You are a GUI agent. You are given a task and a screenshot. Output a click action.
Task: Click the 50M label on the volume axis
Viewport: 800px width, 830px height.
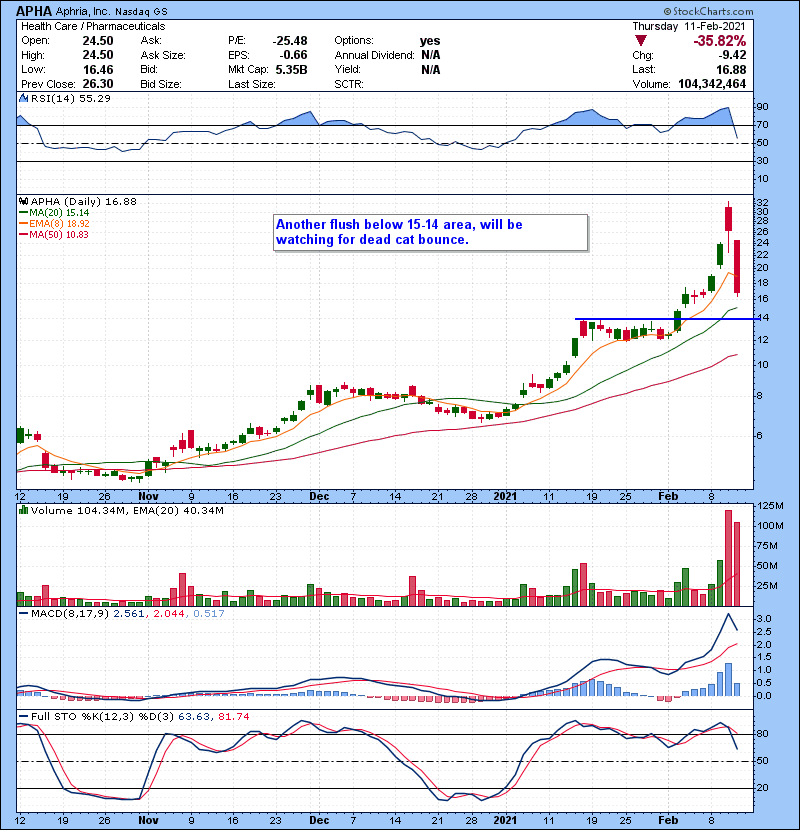click(768, 566)
